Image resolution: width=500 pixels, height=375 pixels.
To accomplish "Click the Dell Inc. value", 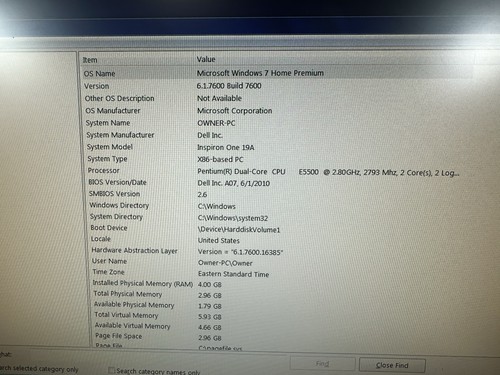I will point(210,135).
